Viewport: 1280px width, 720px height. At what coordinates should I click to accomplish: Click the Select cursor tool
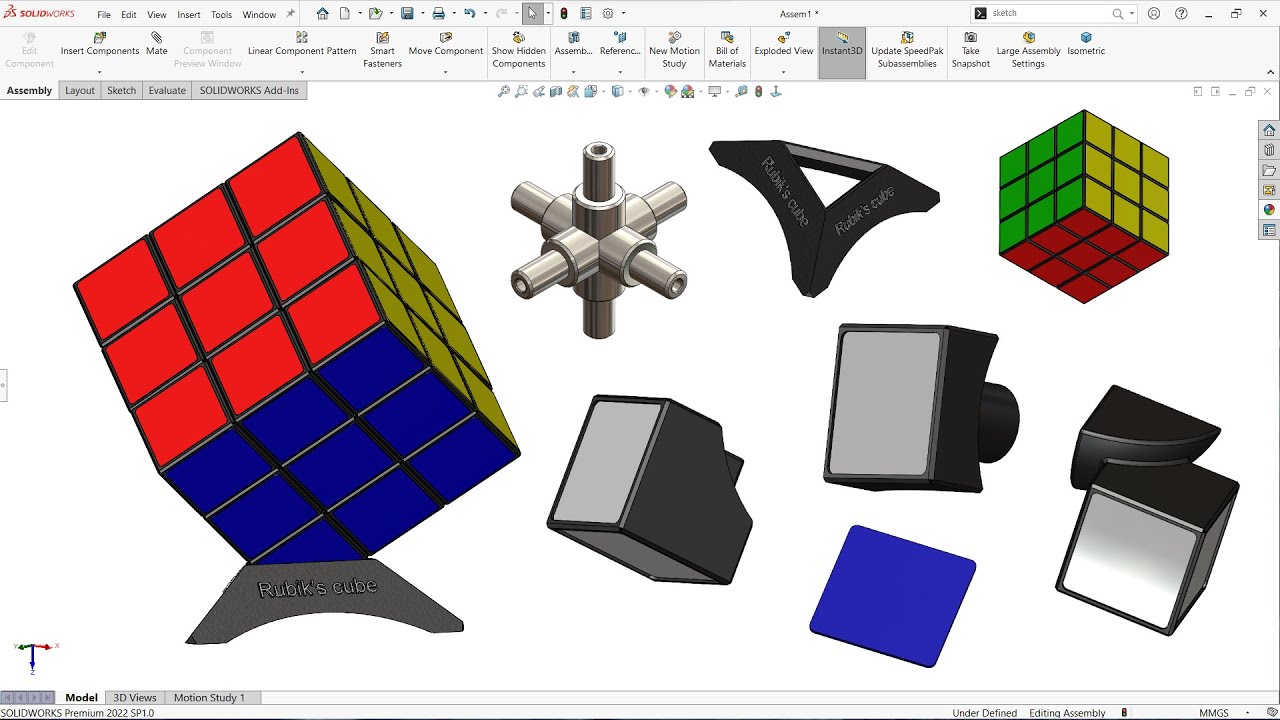[533, 14]
